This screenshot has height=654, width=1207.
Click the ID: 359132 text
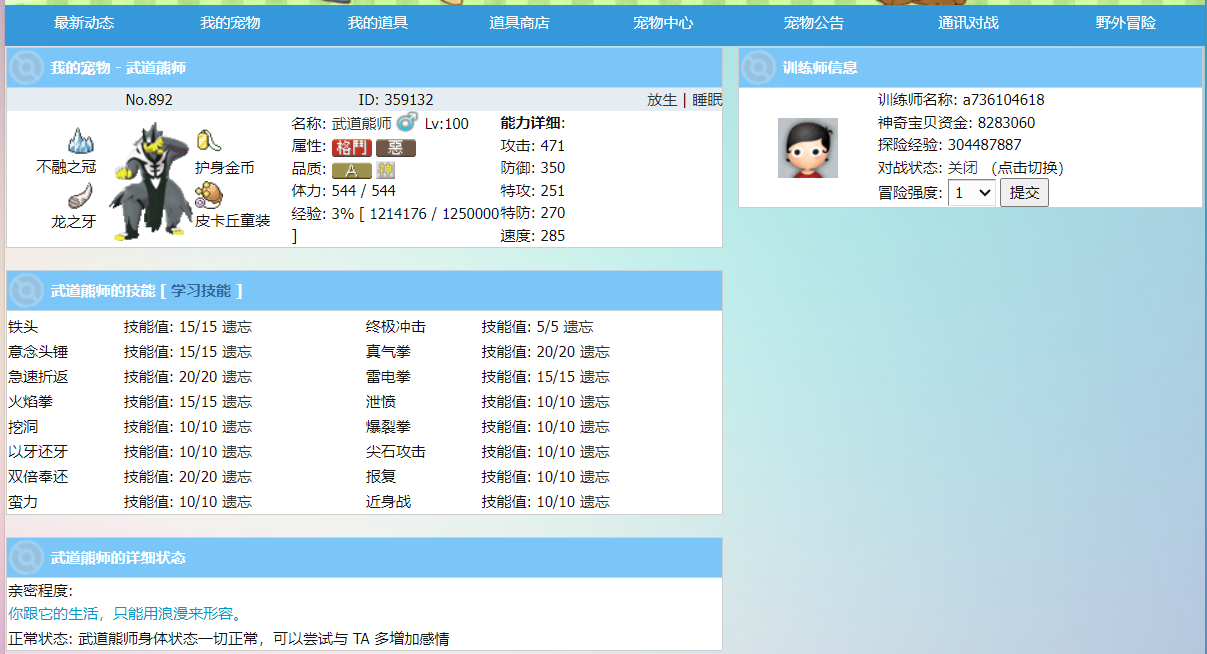(396, 100)
